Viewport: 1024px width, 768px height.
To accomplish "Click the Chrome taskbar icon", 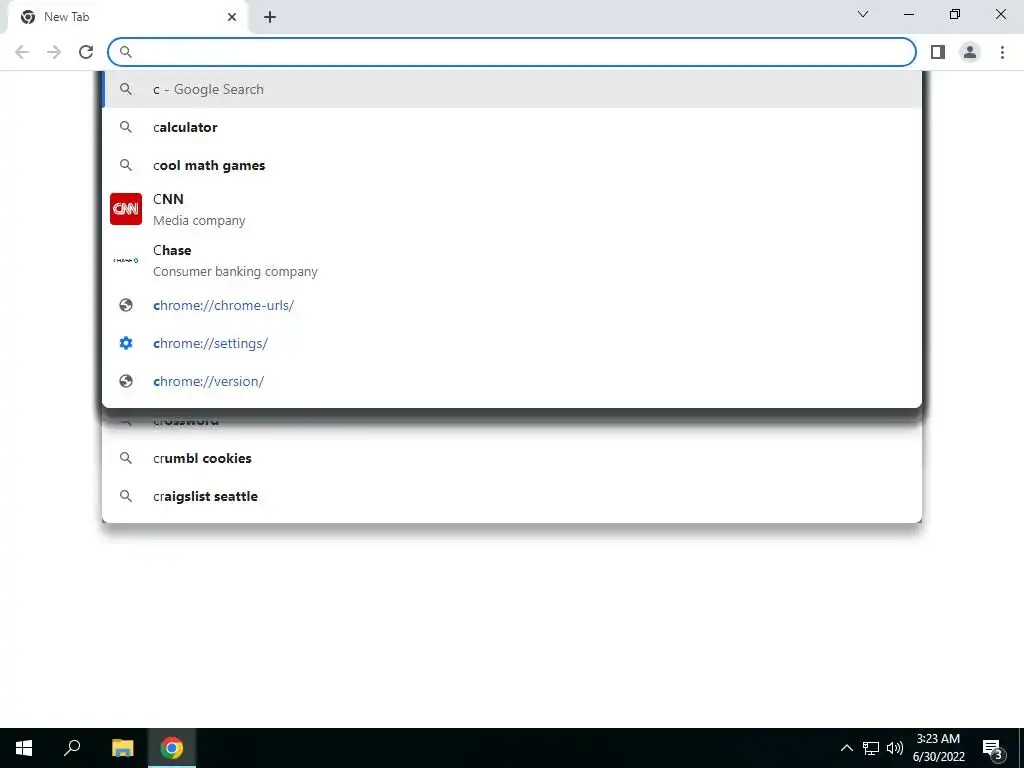I will (x=172, y=748).
